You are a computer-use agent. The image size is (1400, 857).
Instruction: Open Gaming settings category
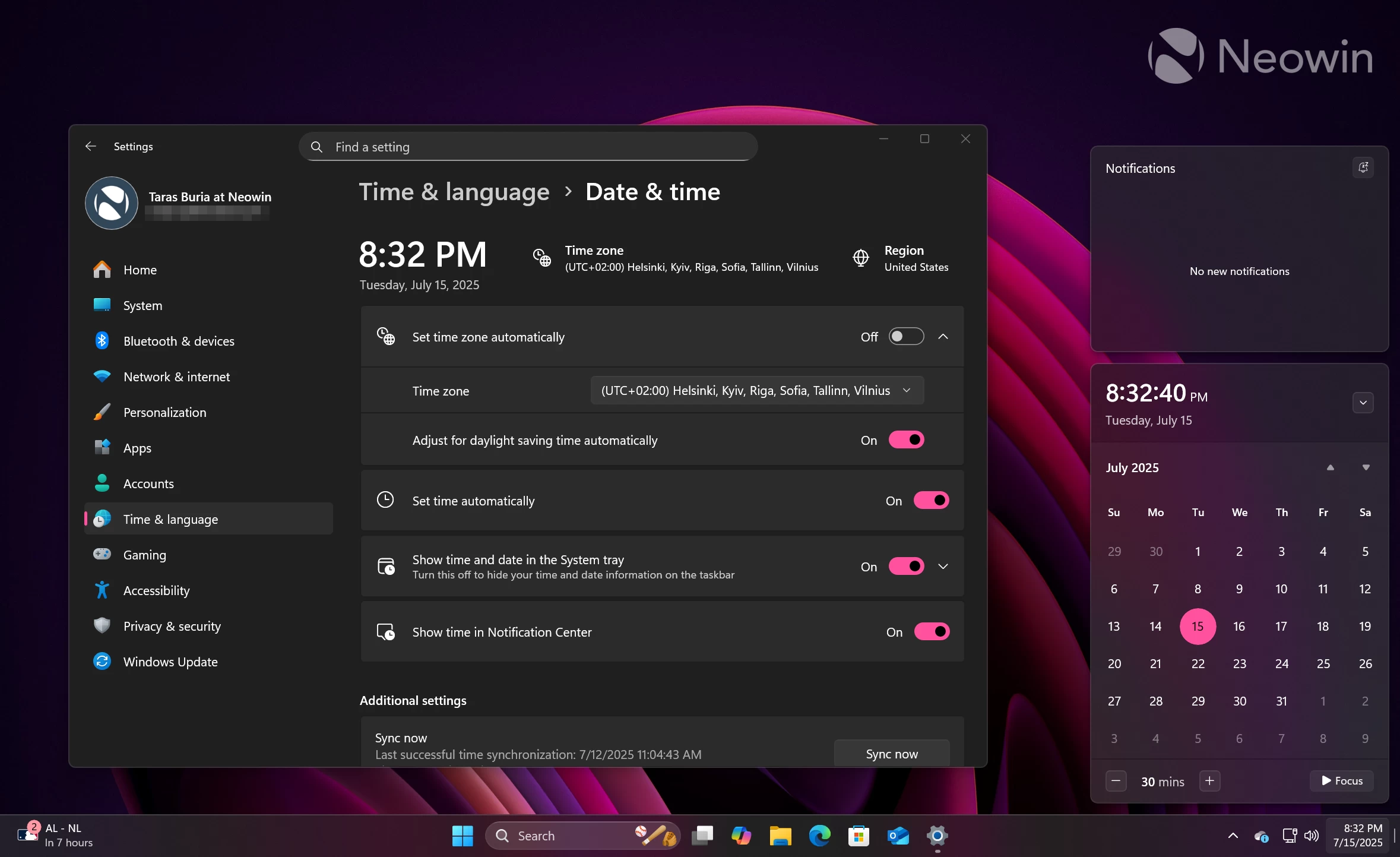click(208, 555)
